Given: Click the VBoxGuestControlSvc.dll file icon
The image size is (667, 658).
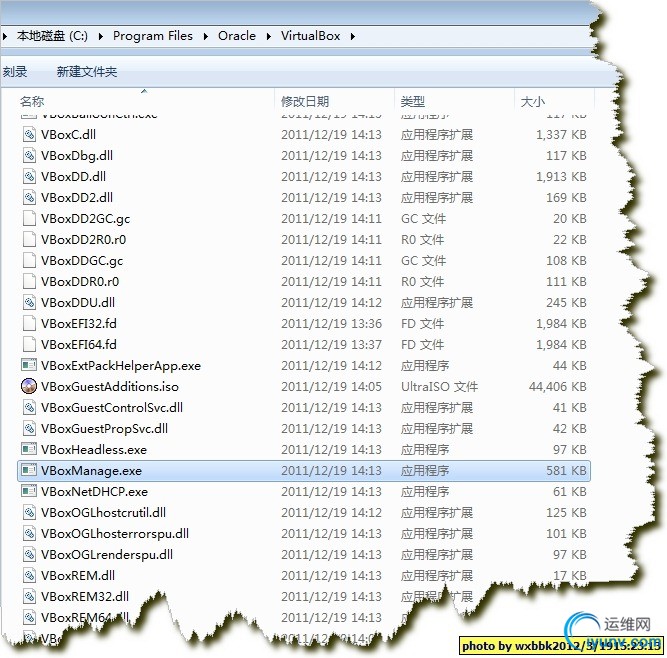Looking at the screenshot, I should point(29,407).
